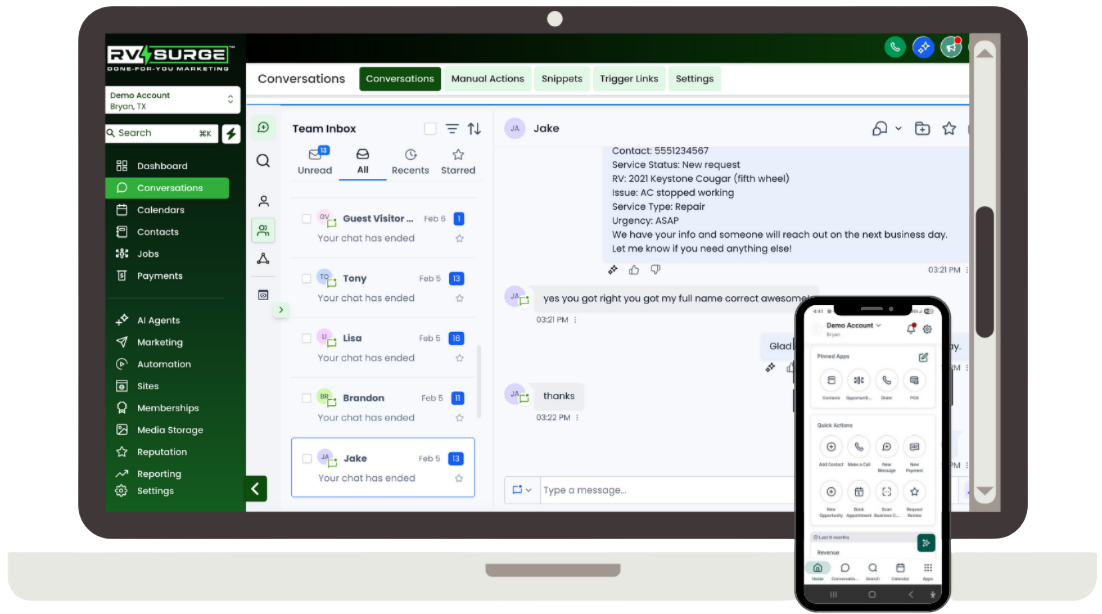Open the top Settings tab
1102x614 pixels.
[x=694, y=79]
